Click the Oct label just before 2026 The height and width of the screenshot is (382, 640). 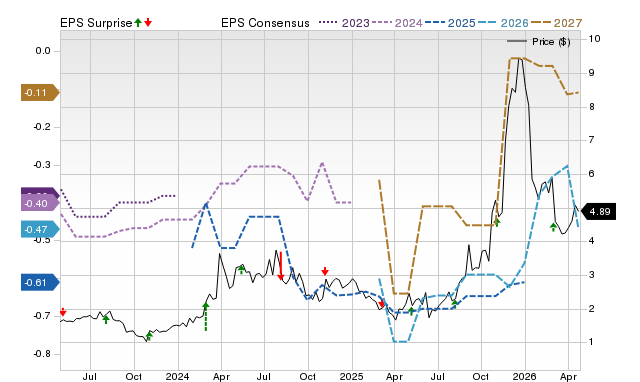(481, 376)
